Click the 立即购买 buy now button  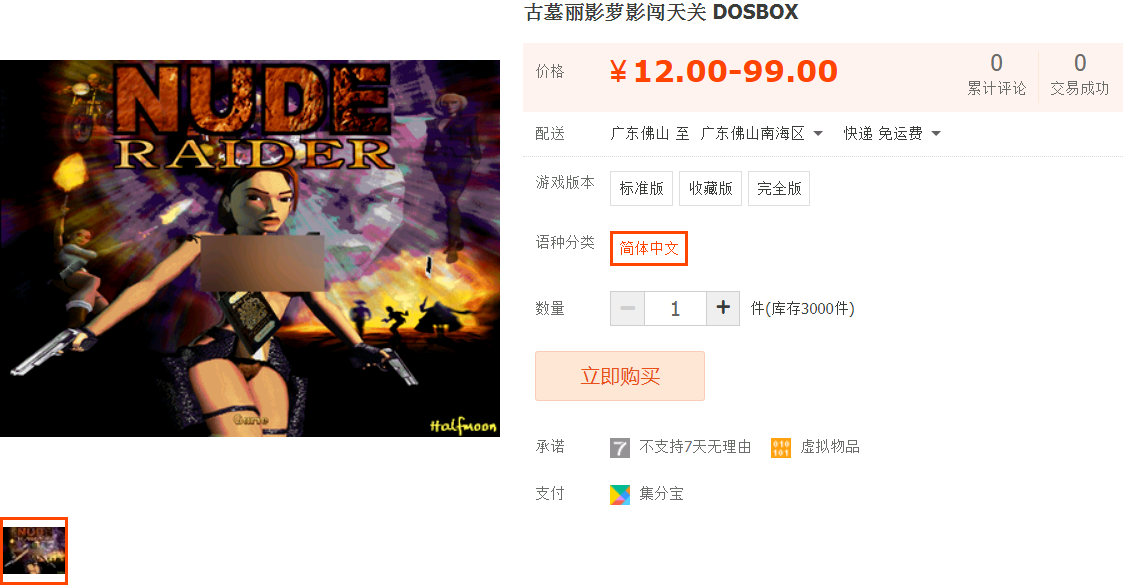tap(620, 376)
